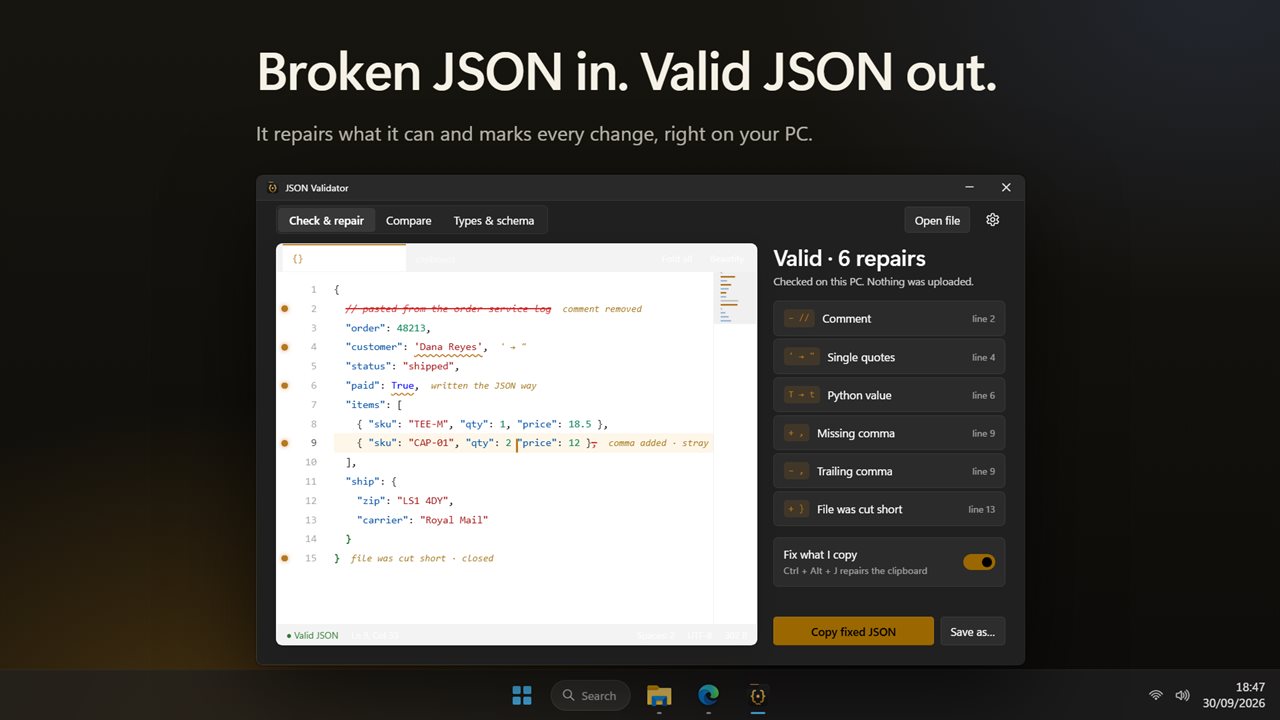Image resolution: width=1280 pixels, height=720 pixels.
Task: Open the Windows Start menu
Action: click(x=522, y=695)
